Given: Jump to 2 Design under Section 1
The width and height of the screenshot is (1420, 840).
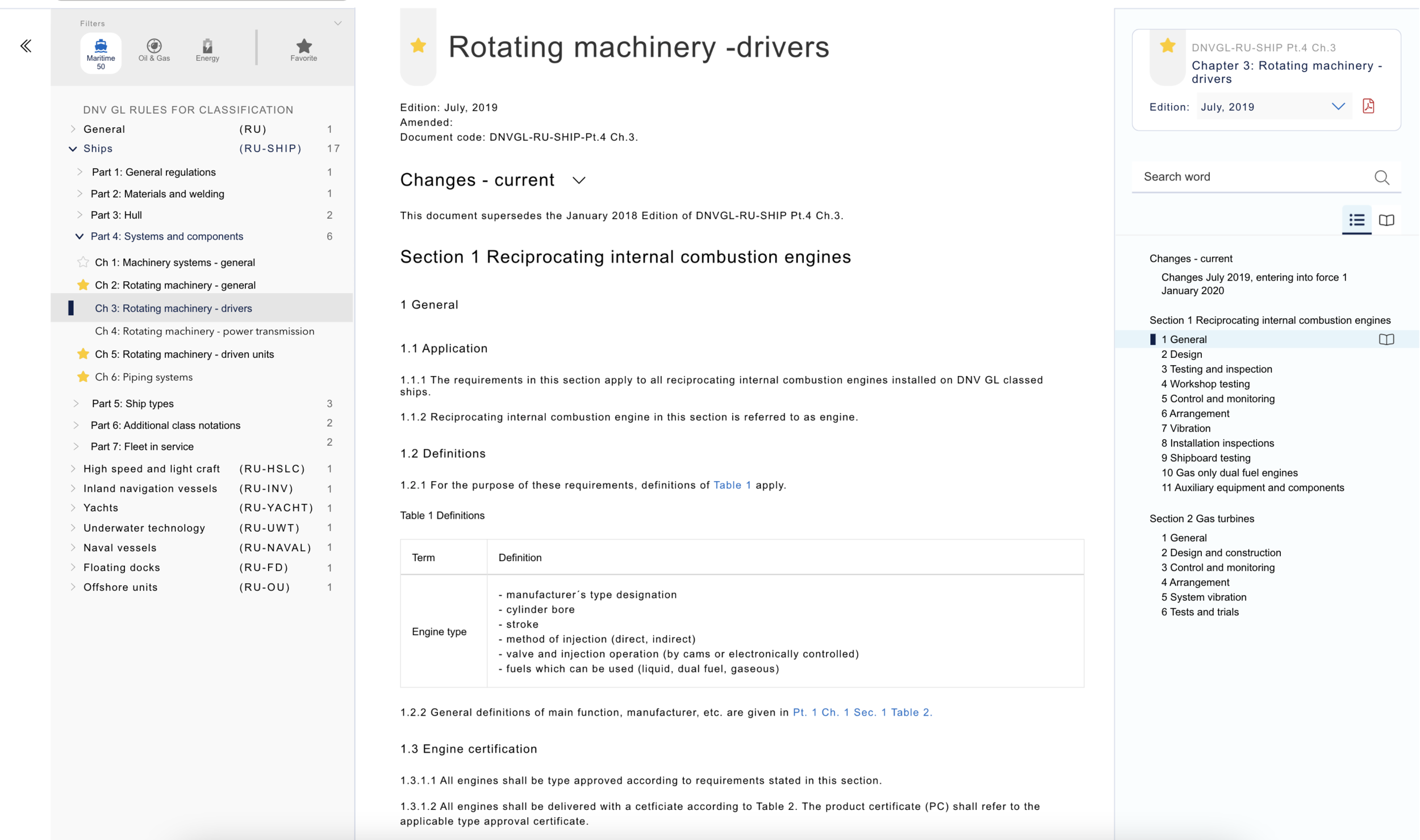Looking at the screenshot, I should click(1181, 354).
